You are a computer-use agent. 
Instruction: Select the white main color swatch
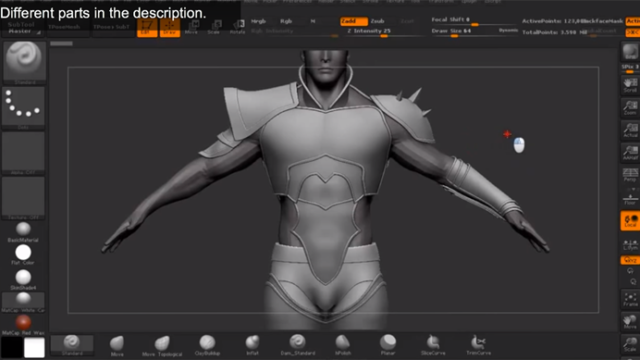tap(34, 348)
